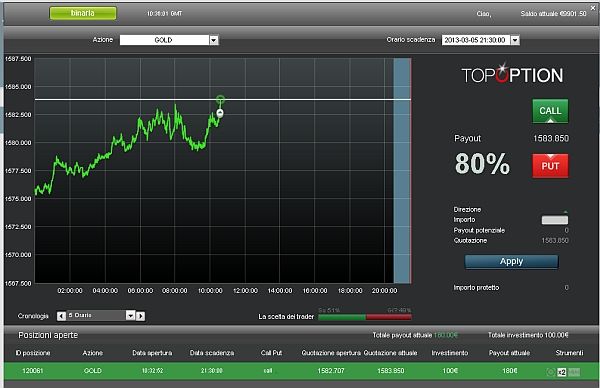Select the PUT direction

click(550, 166)
